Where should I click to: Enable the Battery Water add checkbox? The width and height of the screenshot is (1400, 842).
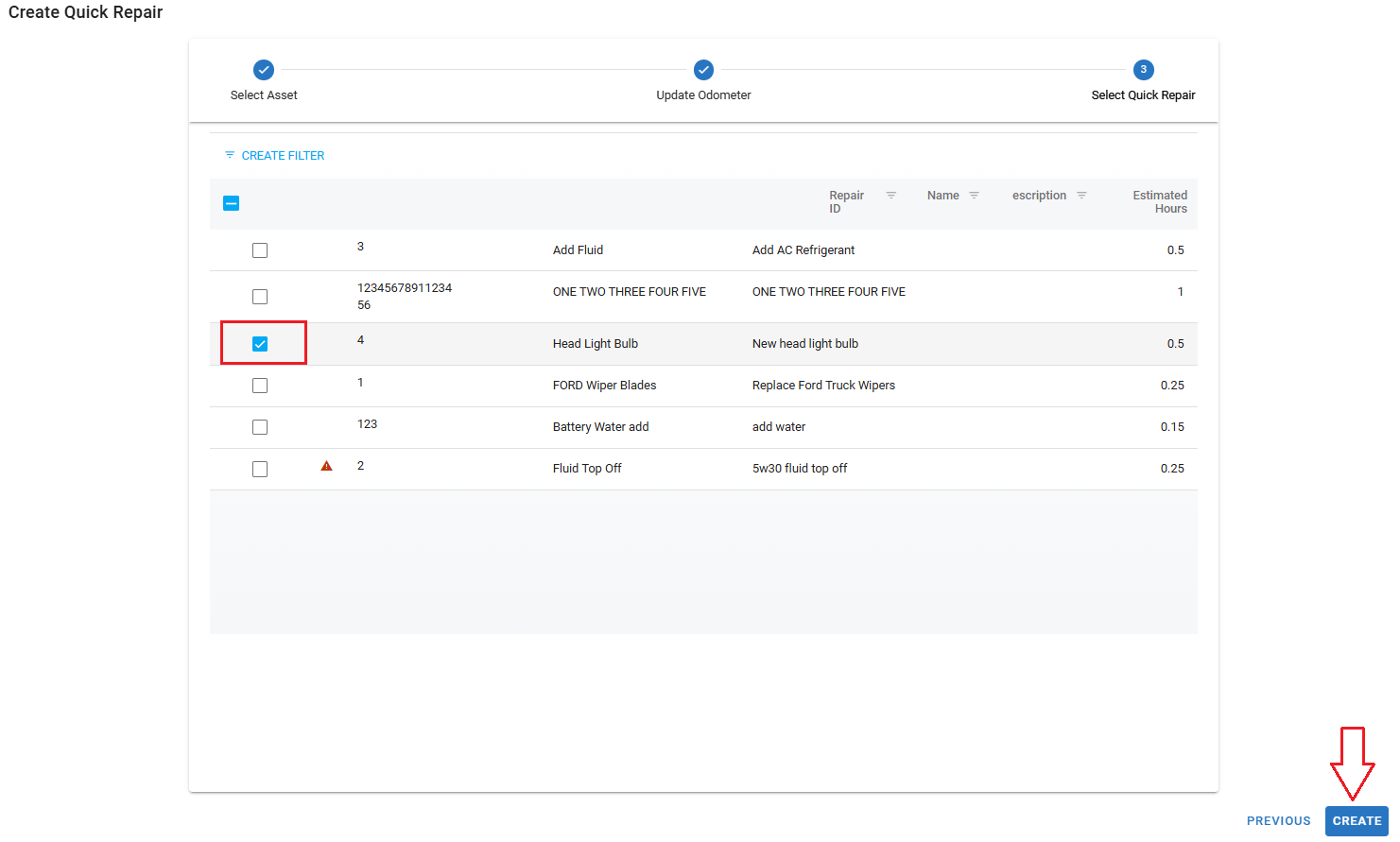coord(260,427)
